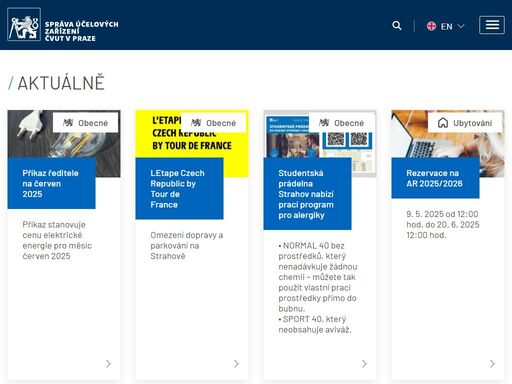Expand the EN language dropdown chevron
This screenshot has width=512, height=384.
pyautogui.click(x=461, y=26)
